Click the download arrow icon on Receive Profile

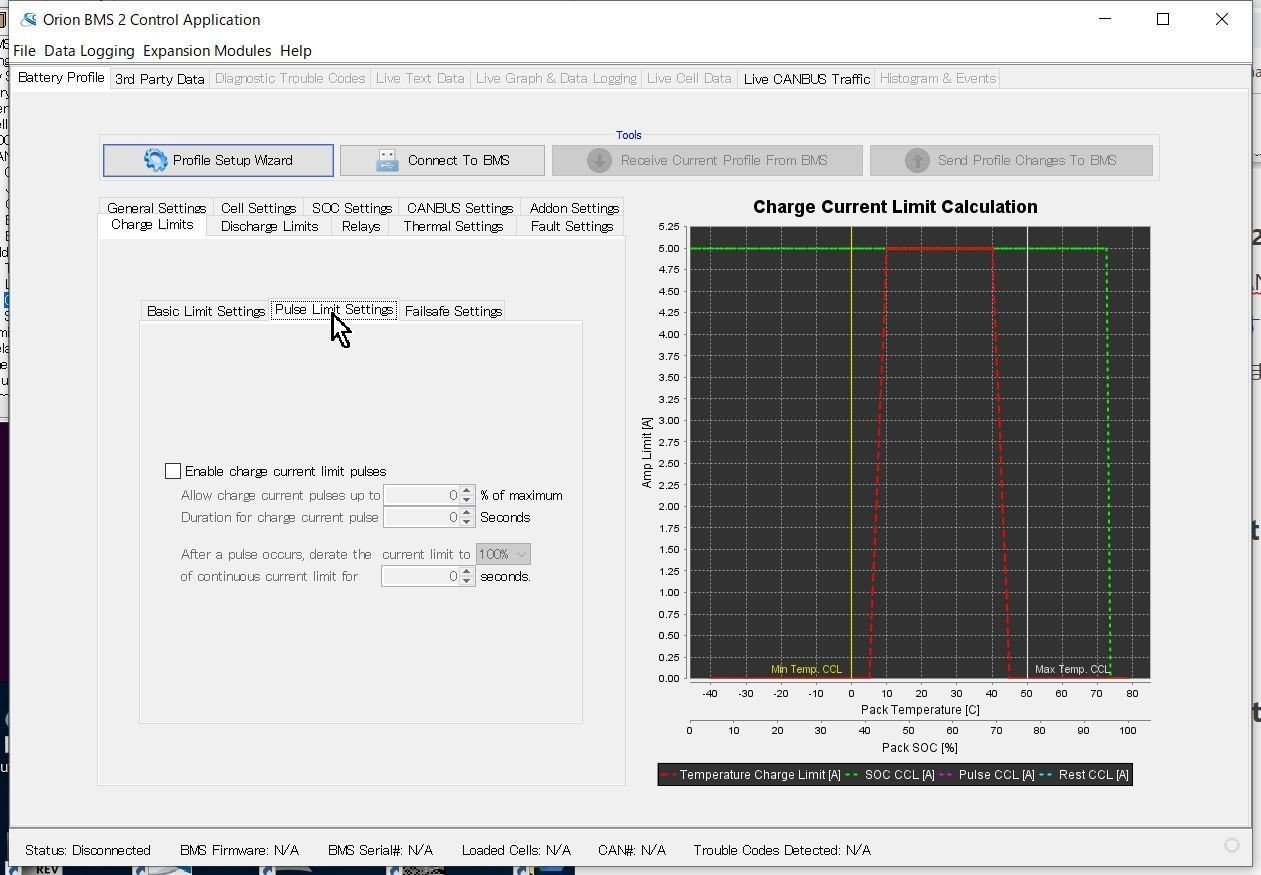click(599, 160)
